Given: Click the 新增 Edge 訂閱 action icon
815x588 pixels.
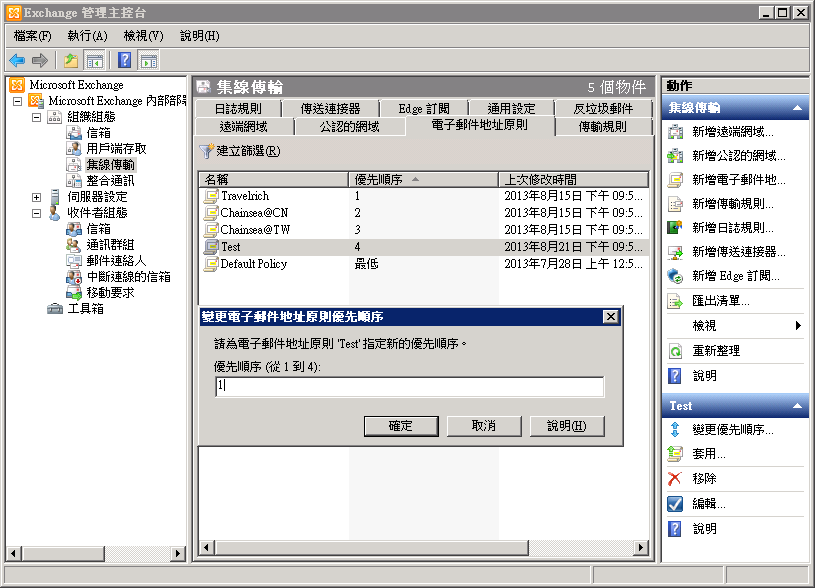Looking at the screenshot, I should 675,276.
